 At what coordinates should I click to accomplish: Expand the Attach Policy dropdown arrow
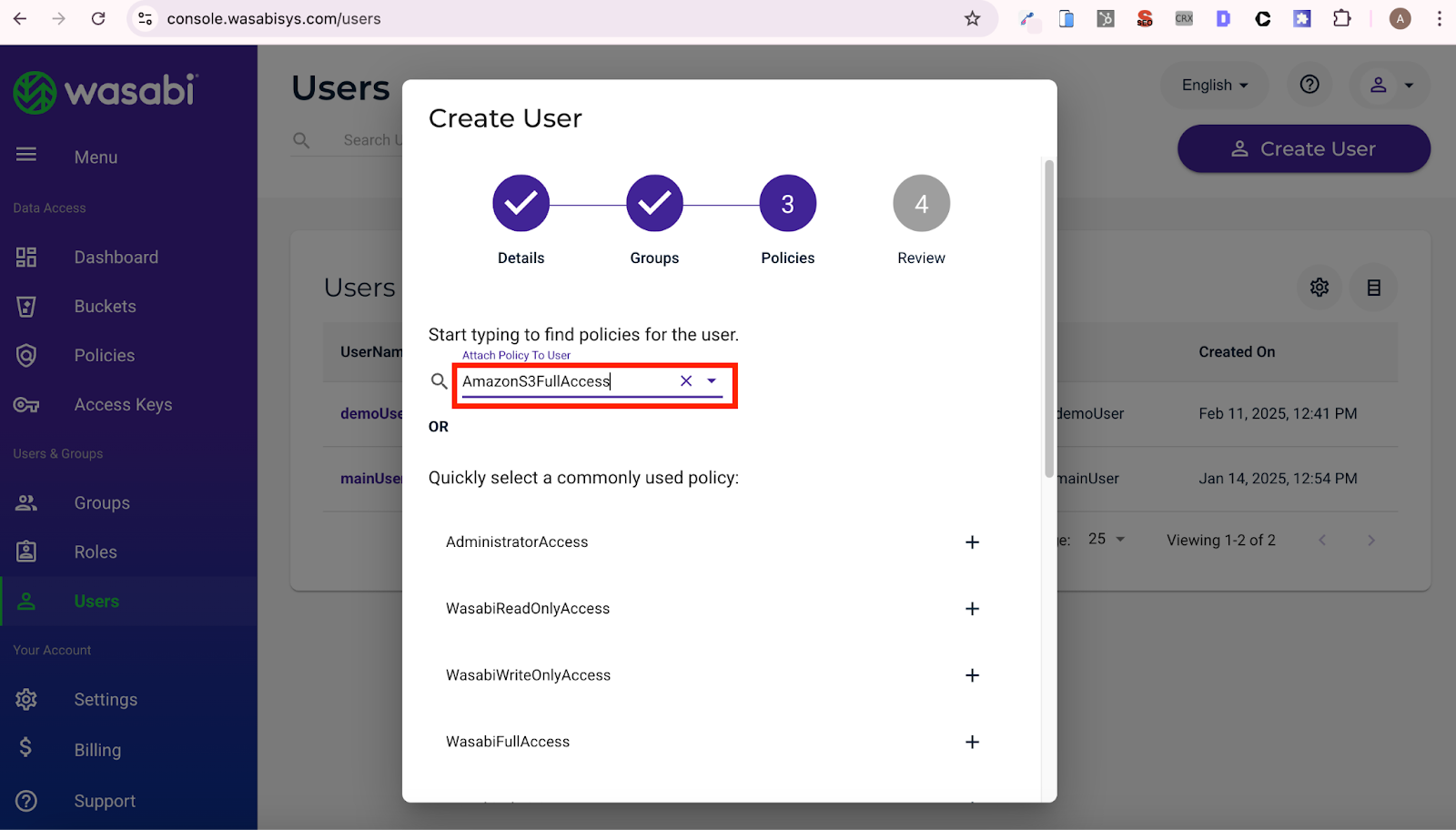point(712,381)
